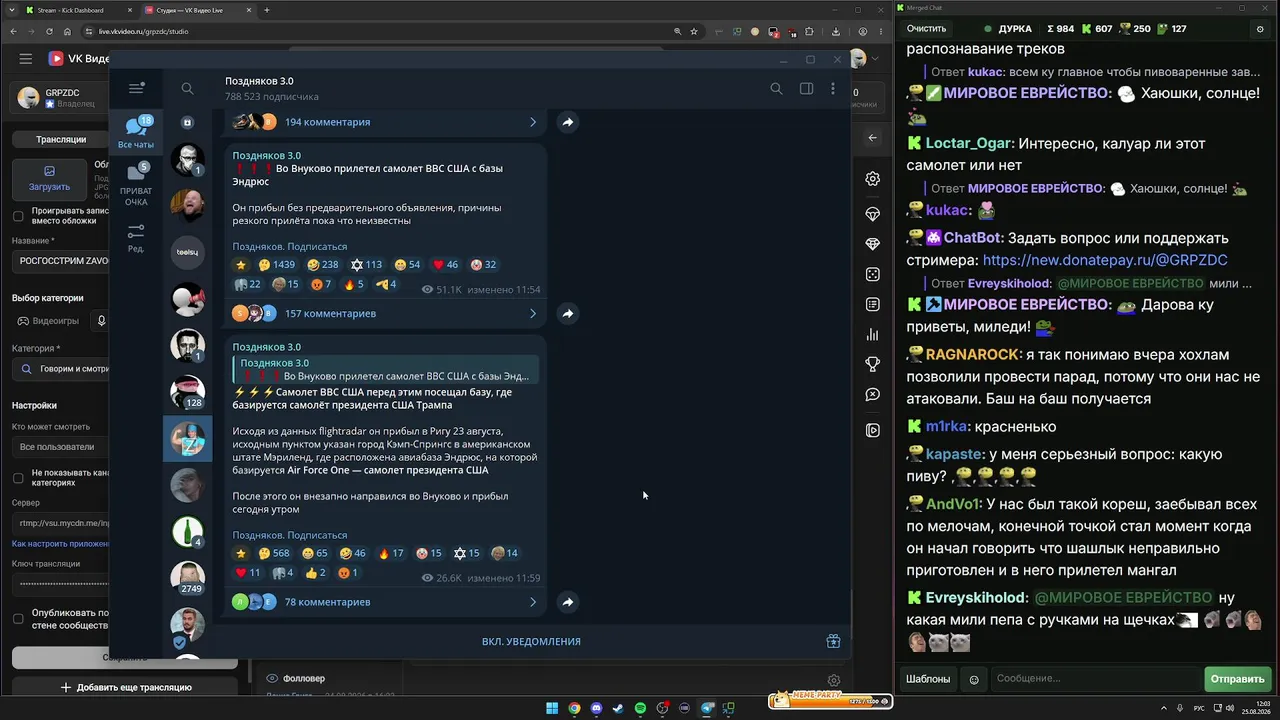Image resolution: width=1280 pixels, height=720 pixels.
Task: Open the list icon in VK sidebar
Action: point(873,304)
